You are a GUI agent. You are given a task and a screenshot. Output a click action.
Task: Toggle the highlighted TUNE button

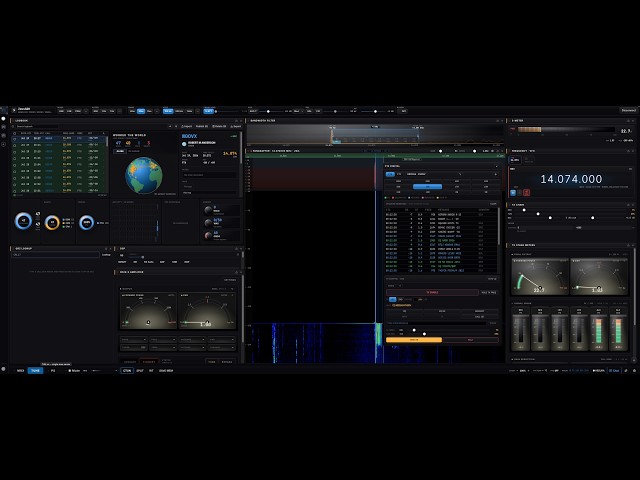click(x=36, y=371)
